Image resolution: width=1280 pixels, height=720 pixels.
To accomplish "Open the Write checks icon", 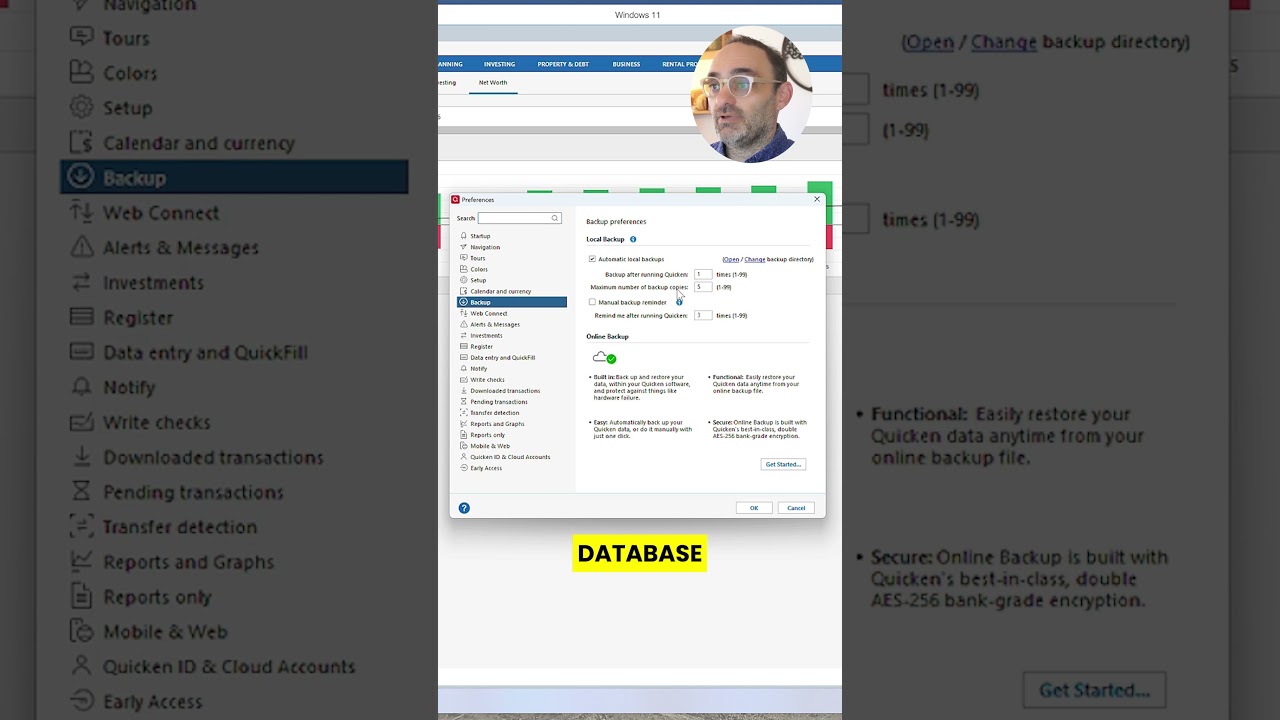I will pyautogui.click(x=463, y=379).
